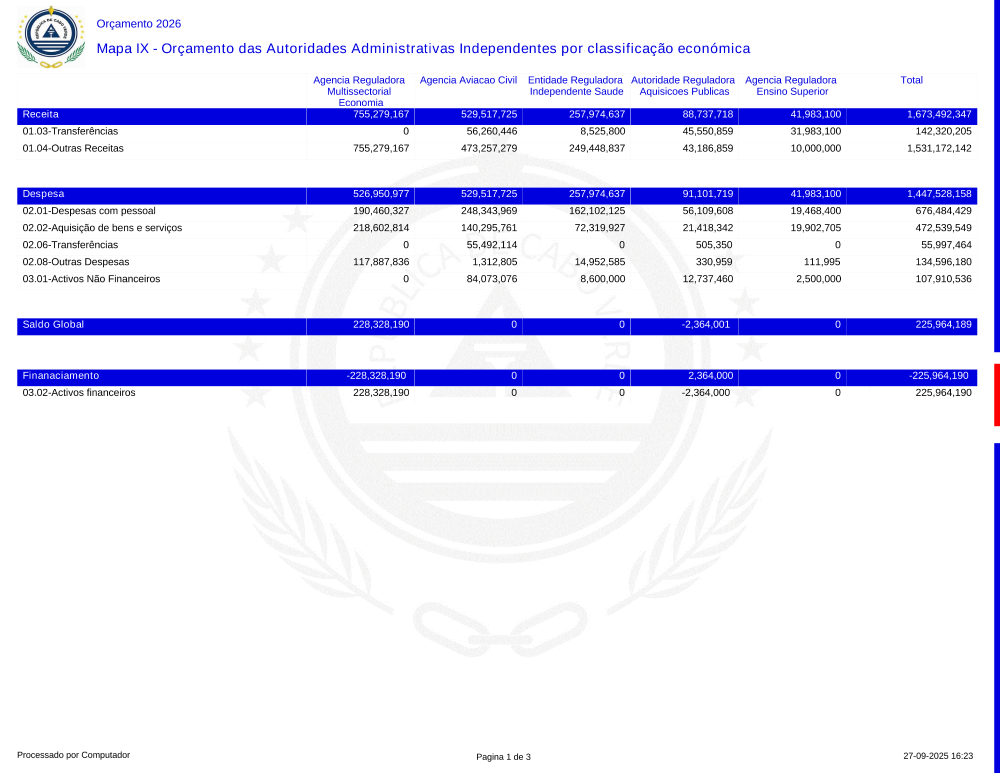Click the '01.04-Outras Receitas' row label
The height and width of the screenshot is (773, 1000).
tap(73, 148)
